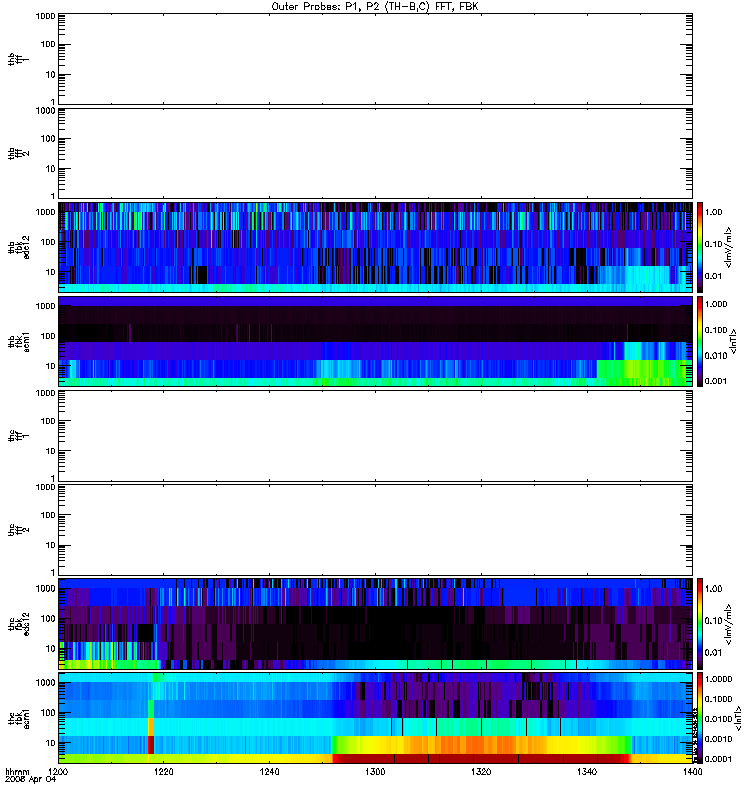Select the "0.0100" color scale value
The image size is (750, 800).
[x=718, y=719]
